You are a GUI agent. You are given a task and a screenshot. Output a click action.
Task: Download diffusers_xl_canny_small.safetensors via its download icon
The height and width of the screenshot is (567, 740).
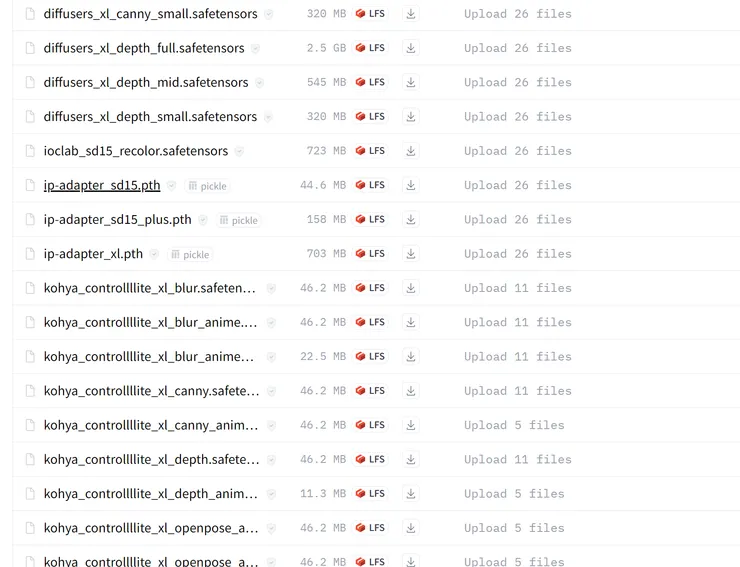(x=411, y=14)
